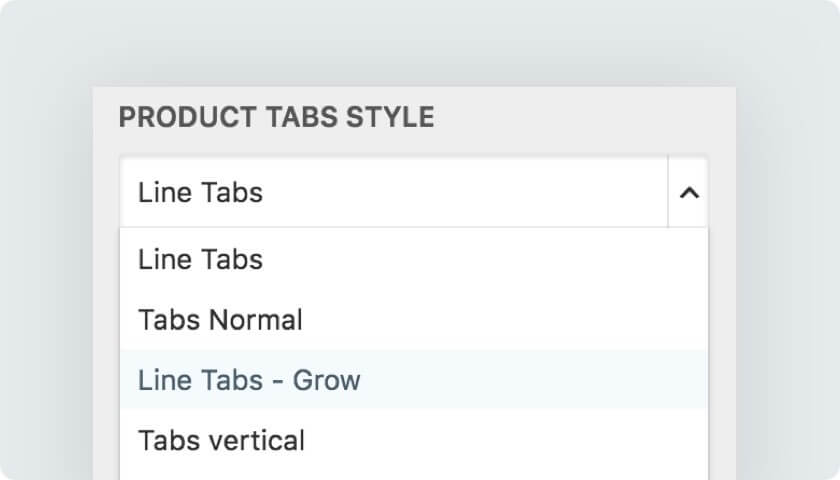Click the combo box showing Line Tabs
This screenshot has width=840, height=480.
pyautogui.click(x=414, y=192)
